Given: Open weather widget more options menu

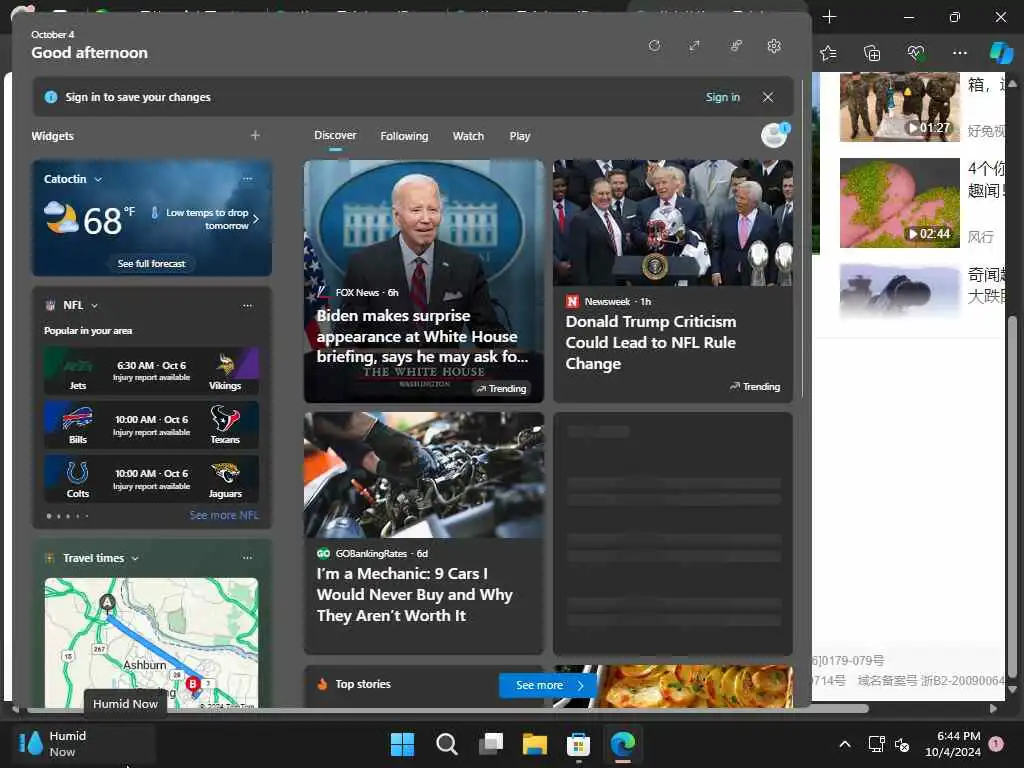Looking at the screenshot, I should (x=248, y=178).
